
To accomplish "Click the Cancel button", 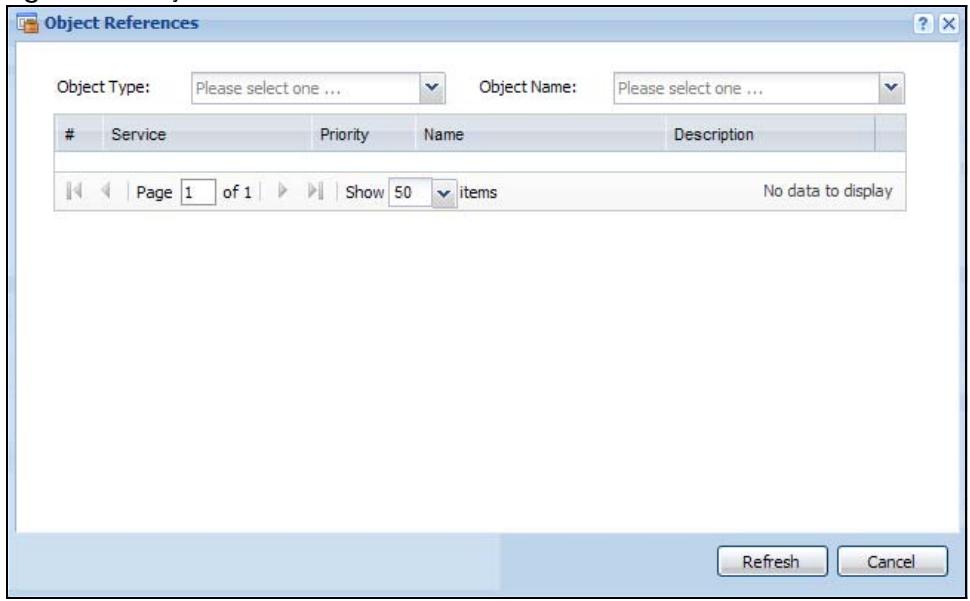I will [892, 561].
